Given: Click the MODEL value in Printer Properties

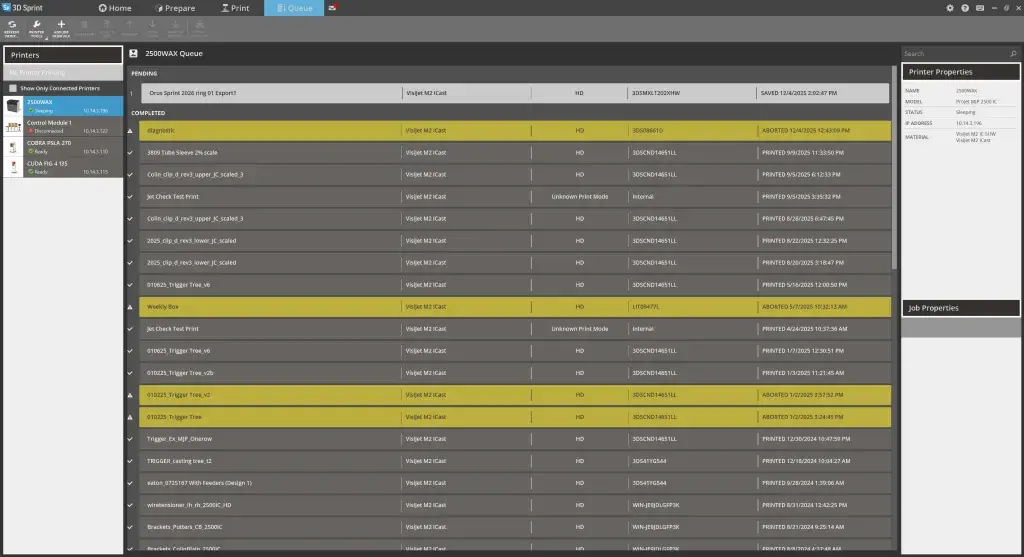Looking at the screenshot, I should (x=976, y=101).
